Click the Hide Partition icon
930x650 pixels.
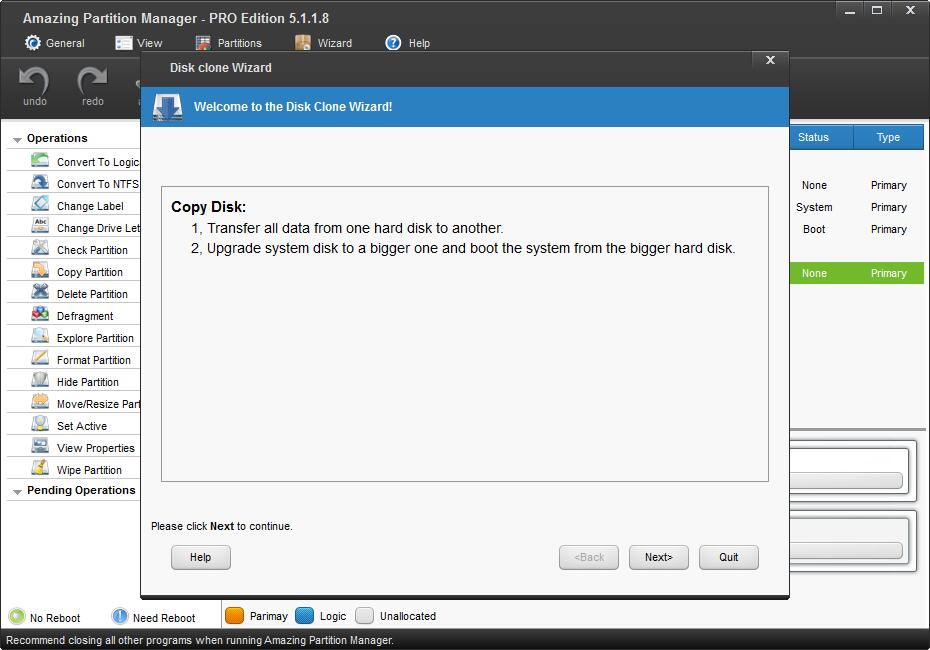40,380
